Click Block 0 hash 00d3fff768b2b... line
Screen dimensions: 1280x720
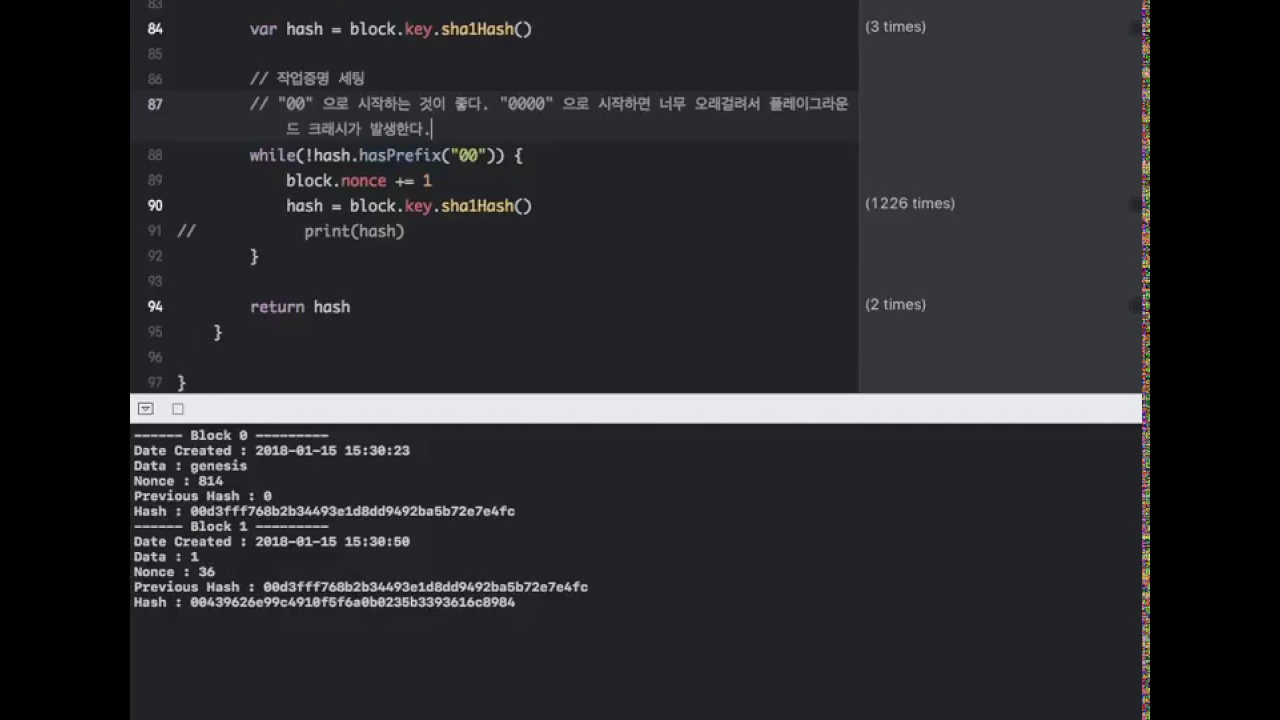(x=324, y=511)
